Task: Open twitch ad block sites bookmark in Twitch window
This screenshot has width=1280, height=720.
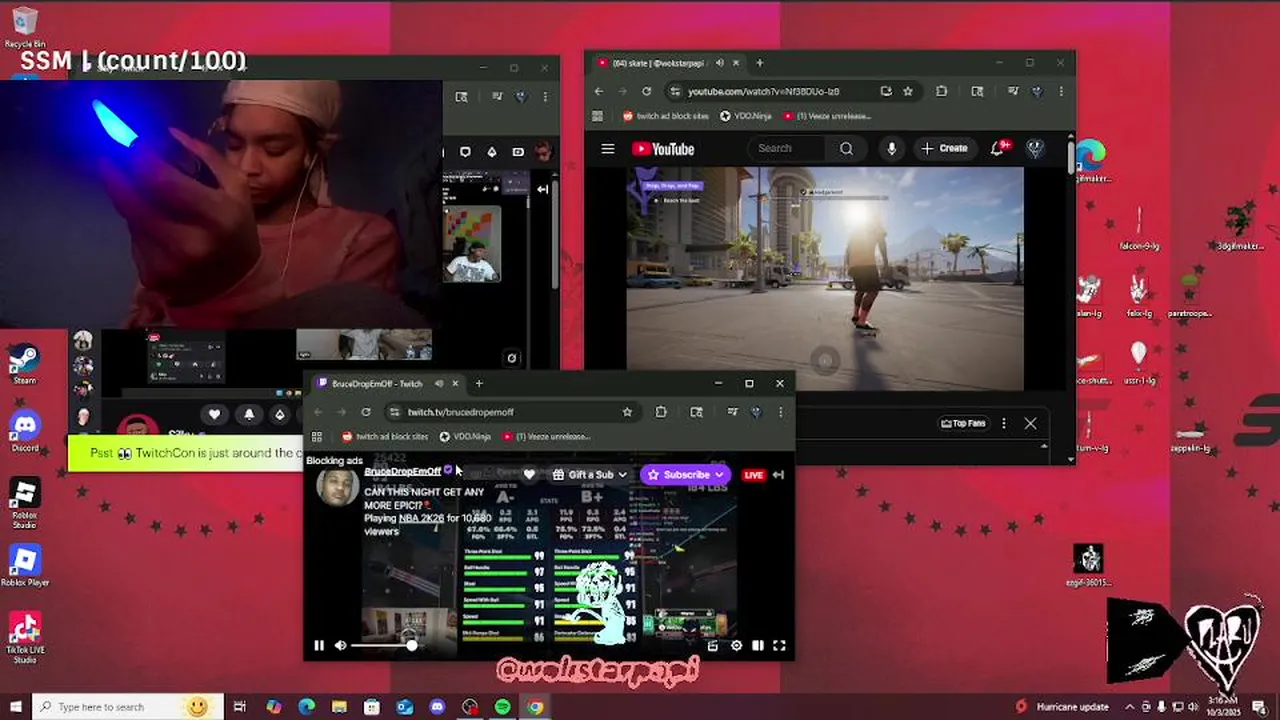Action: pyautogui.click(x=385, y=437)
